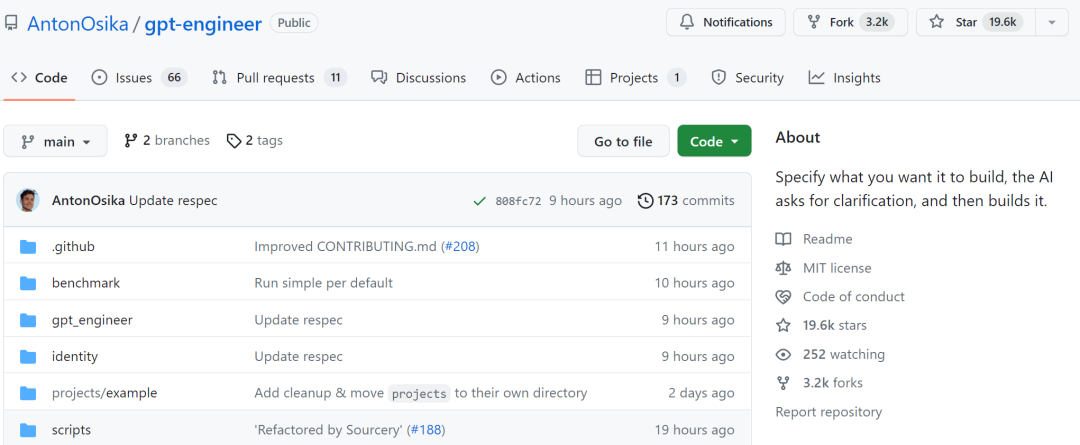Open the Run simple per default commit
The image size is (1080, 445).
323,283
